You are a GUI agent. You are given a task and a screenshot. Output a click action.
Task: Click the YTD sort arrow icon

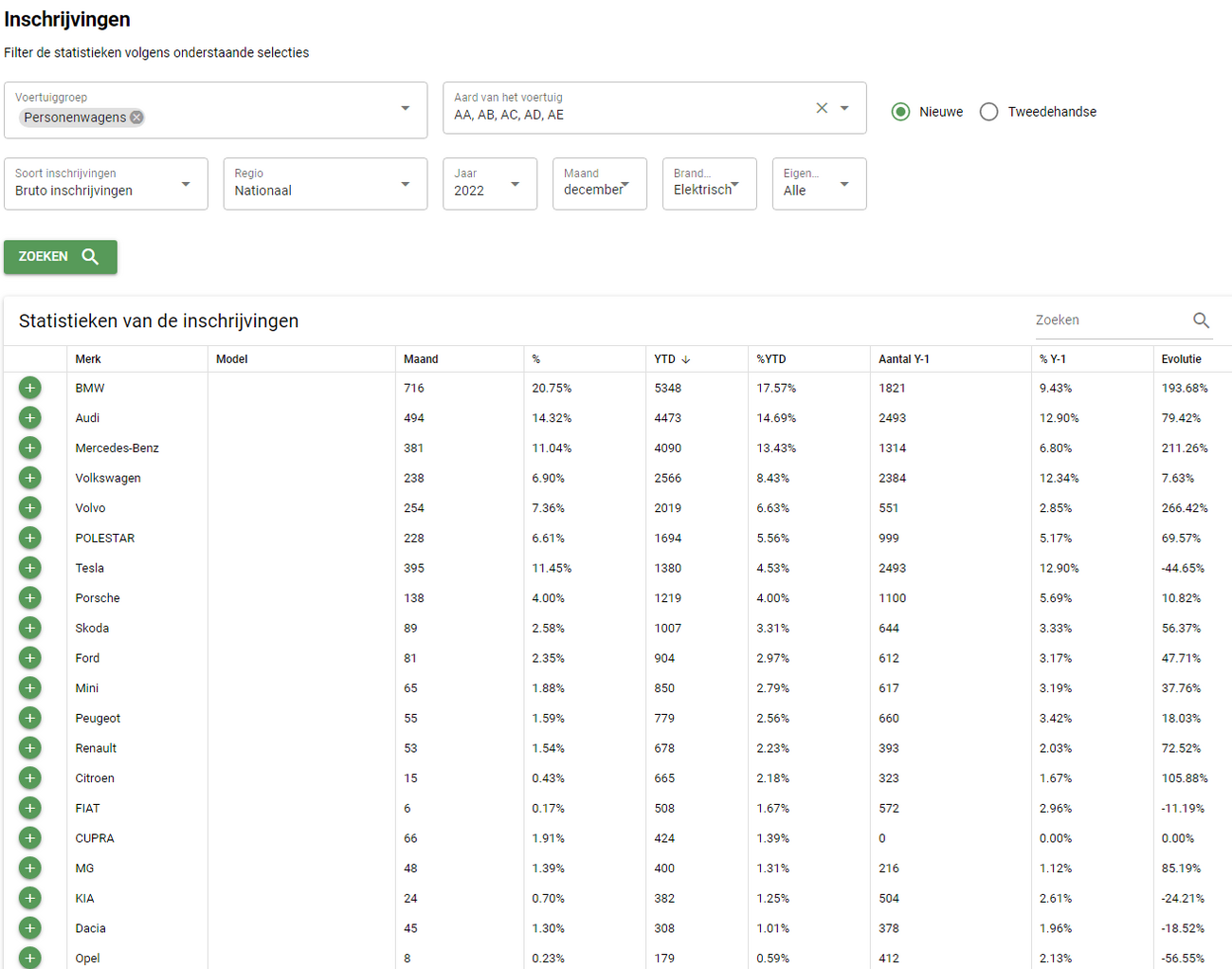click(686, 359)
